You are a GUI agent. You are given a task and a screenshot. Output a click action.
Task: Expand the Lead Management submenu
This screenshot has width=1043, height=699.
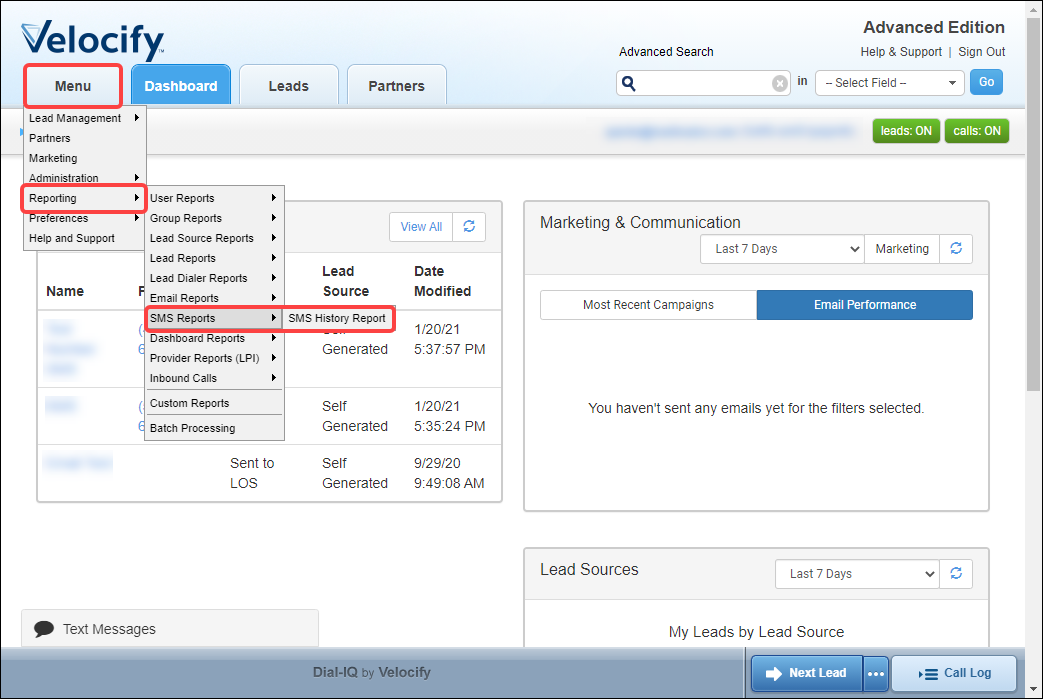pyautogui.click(x=84, y=118)
